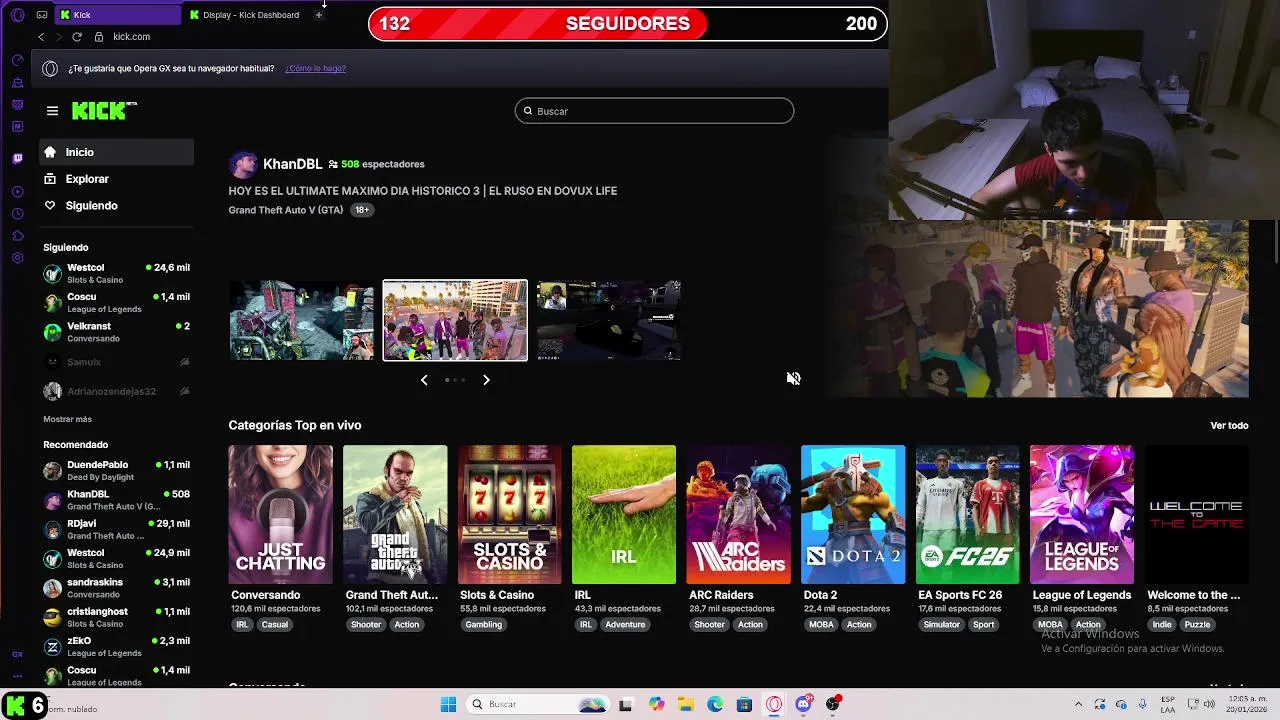
Task: Click the ¿Cómo lo hago? link
Action: [315, 68]
